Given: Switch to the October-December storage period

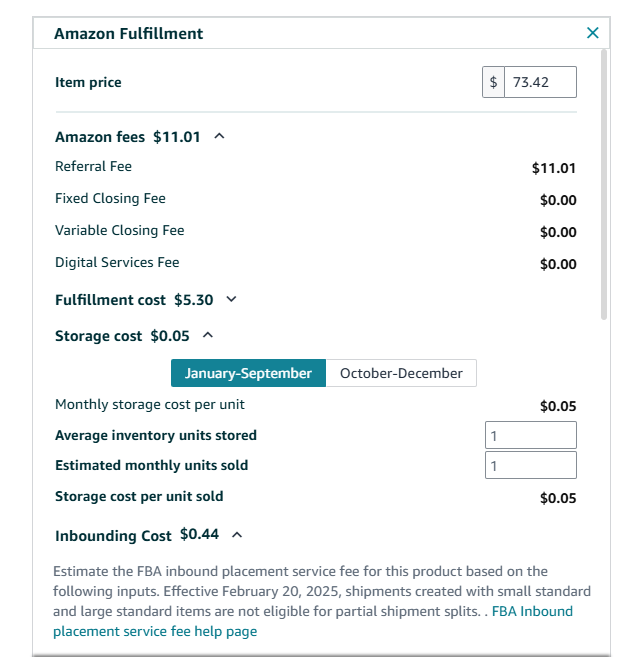Looking at the screenshot, I should [x=401, y=373].
